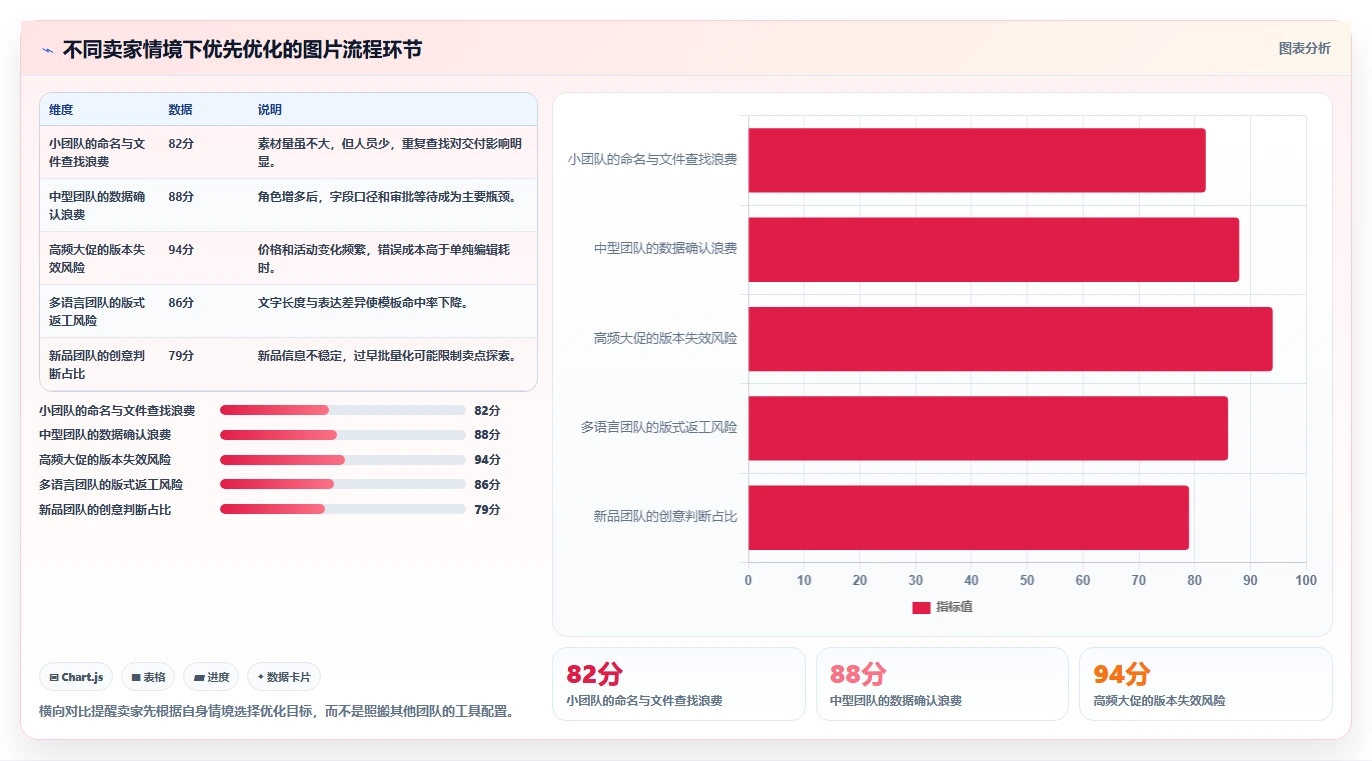This screenshot has width=1372, height=761.
Task: Select the 数据卡片 tag chip
Action: point(284,677)
